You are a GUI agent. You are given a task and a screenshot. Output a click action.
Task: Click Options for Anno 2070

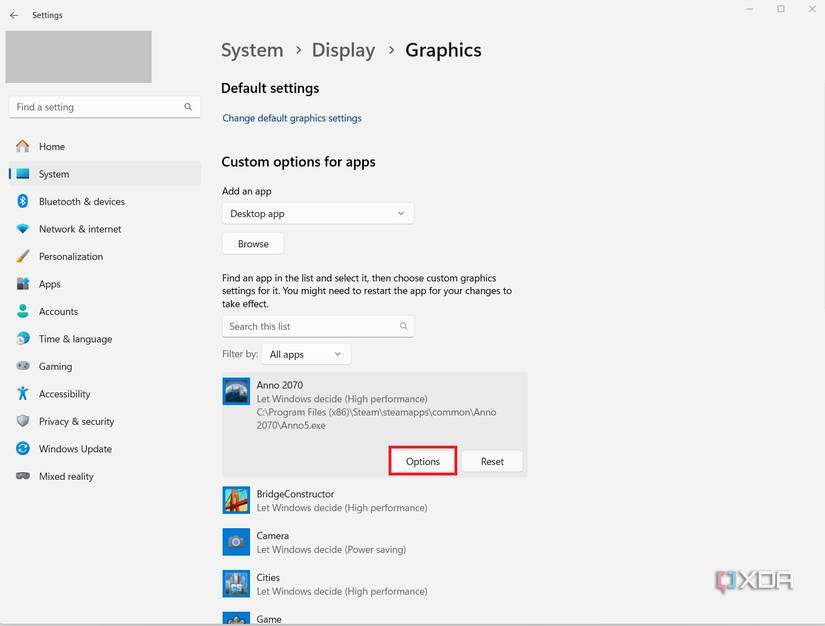422,461
